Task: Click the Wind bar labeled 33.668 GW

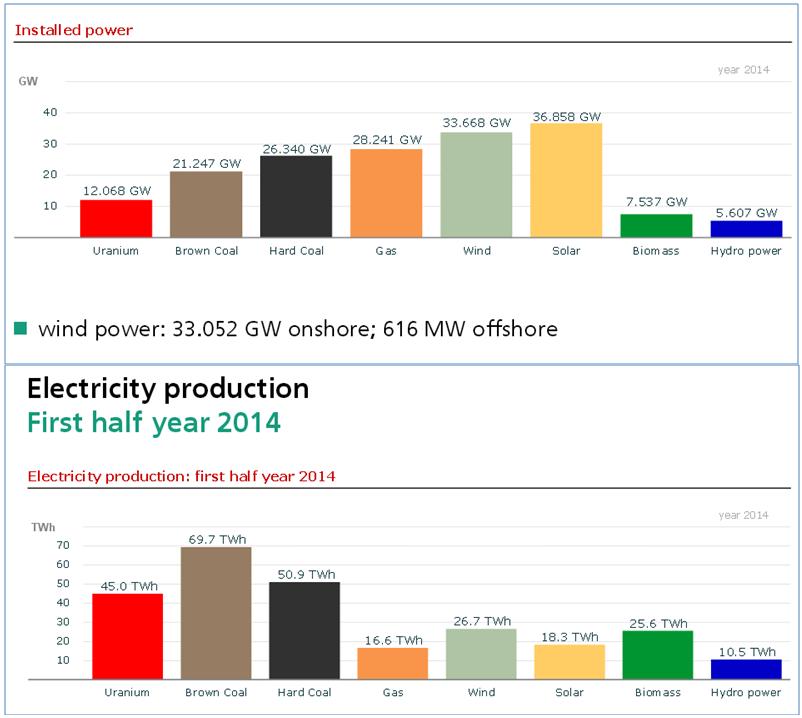Action: point(476,184)
